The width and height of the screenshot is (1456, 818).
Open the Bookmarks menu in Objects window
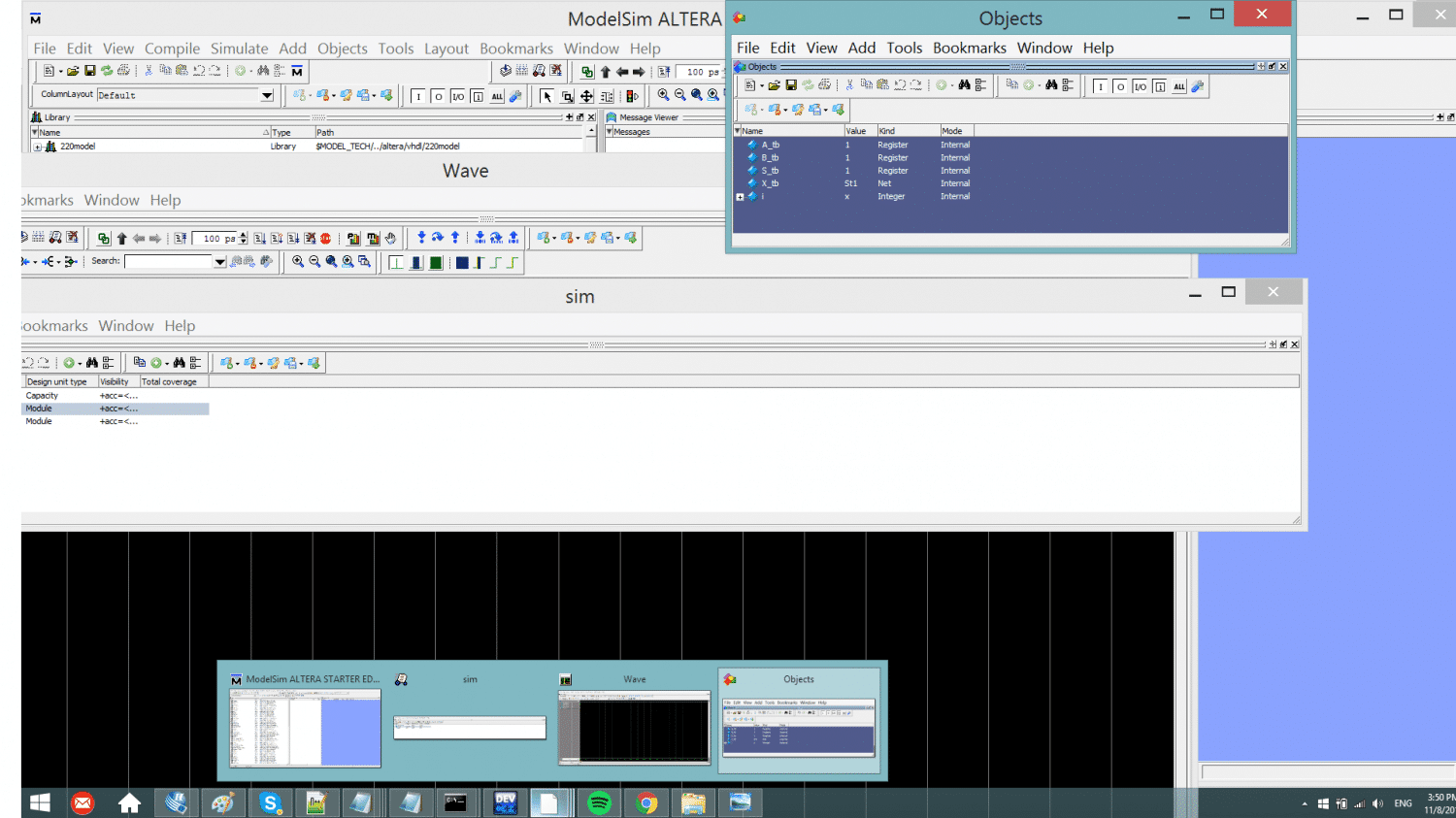coord(970,48)
